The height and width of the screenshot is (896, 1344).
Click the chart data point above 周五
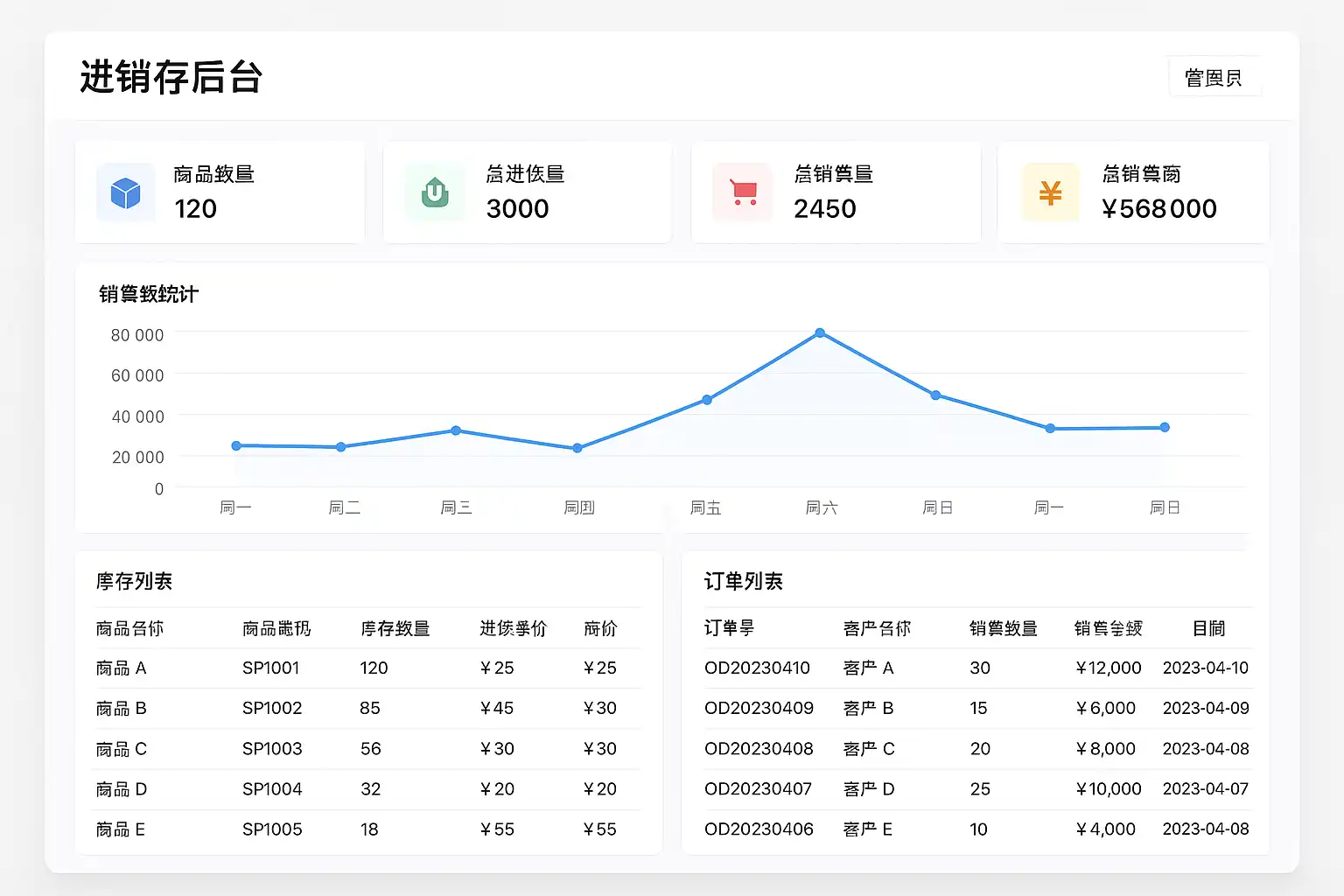(707, 400)
